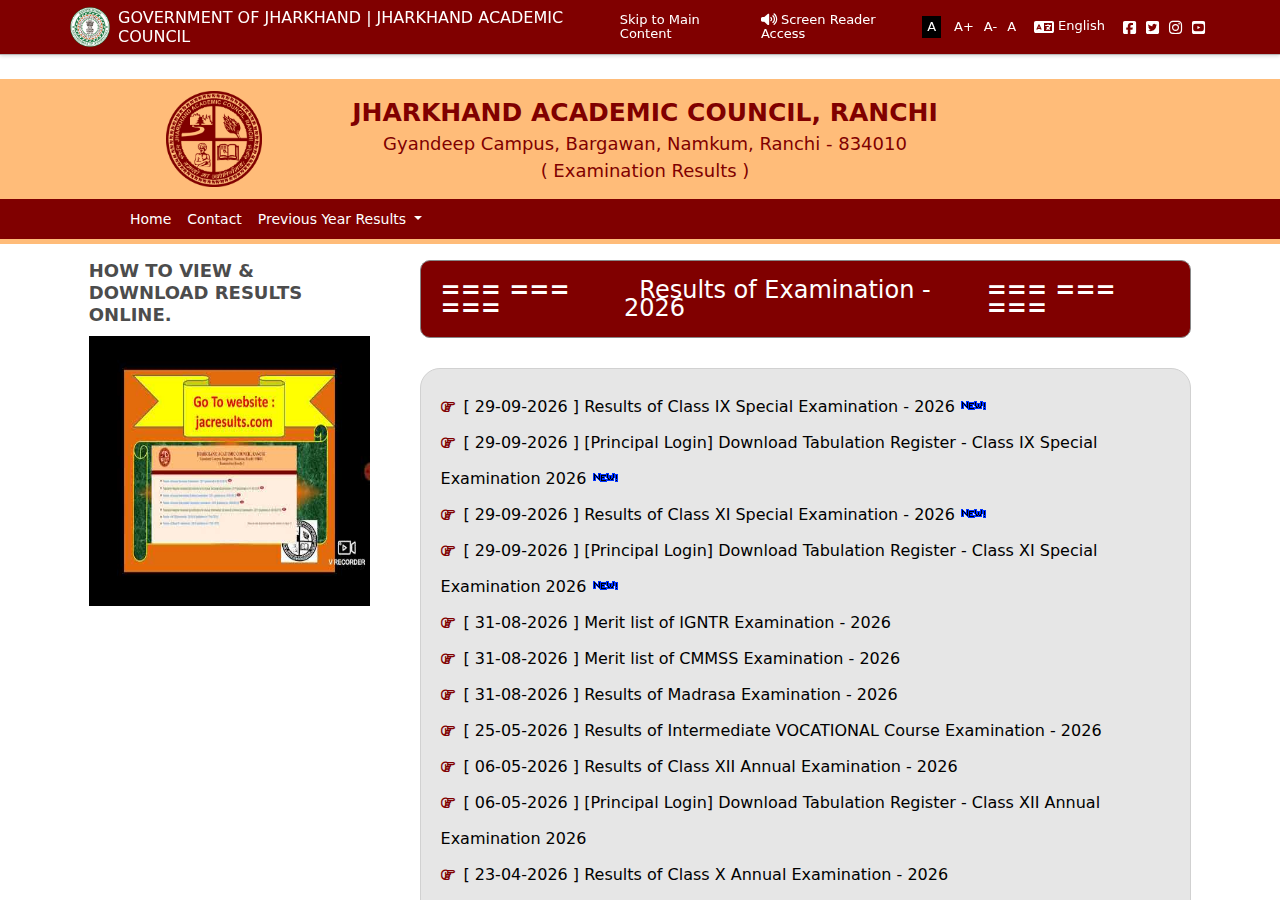Click GOVERNMENT OF JHARKHAND header text
Image resolution: width=1280 pixels, height=900 pixels.
pos(340,27)
